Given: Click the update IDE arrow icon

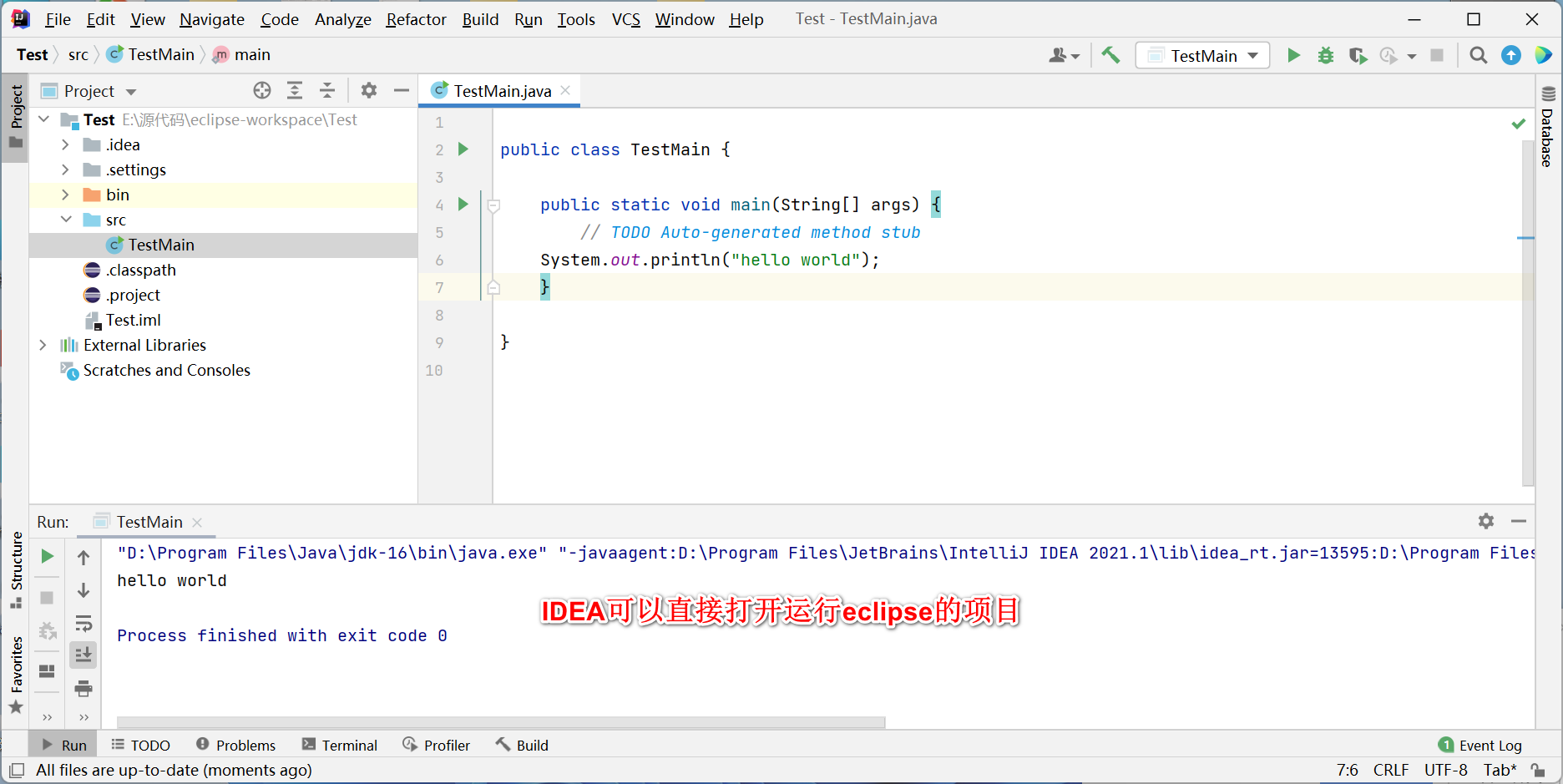Looking at the screenshot, I should pos(1511,55).
